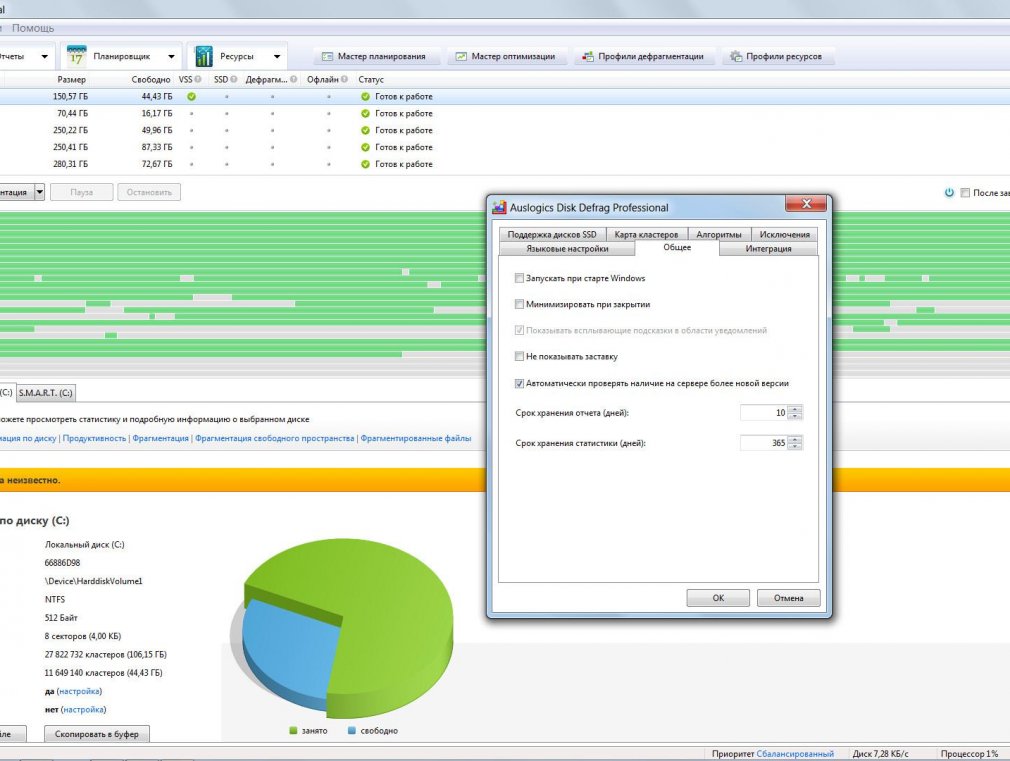Click the status icon in the 250,41 ГБ row
This screenshot has width=1010, height=761.
coord(365,147)
